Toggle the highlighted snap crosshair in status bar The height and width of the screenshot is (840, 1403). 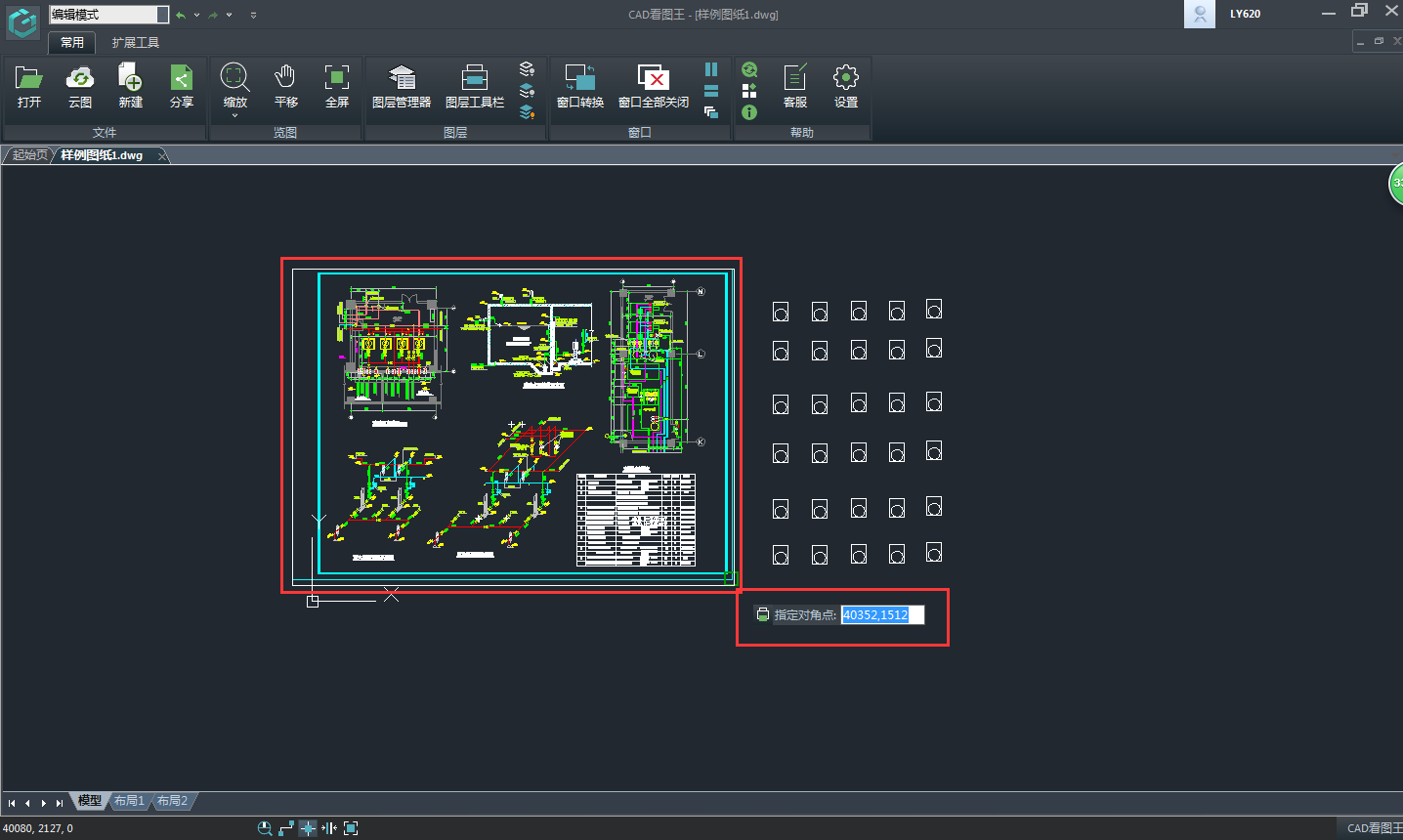tap(308, 828)
